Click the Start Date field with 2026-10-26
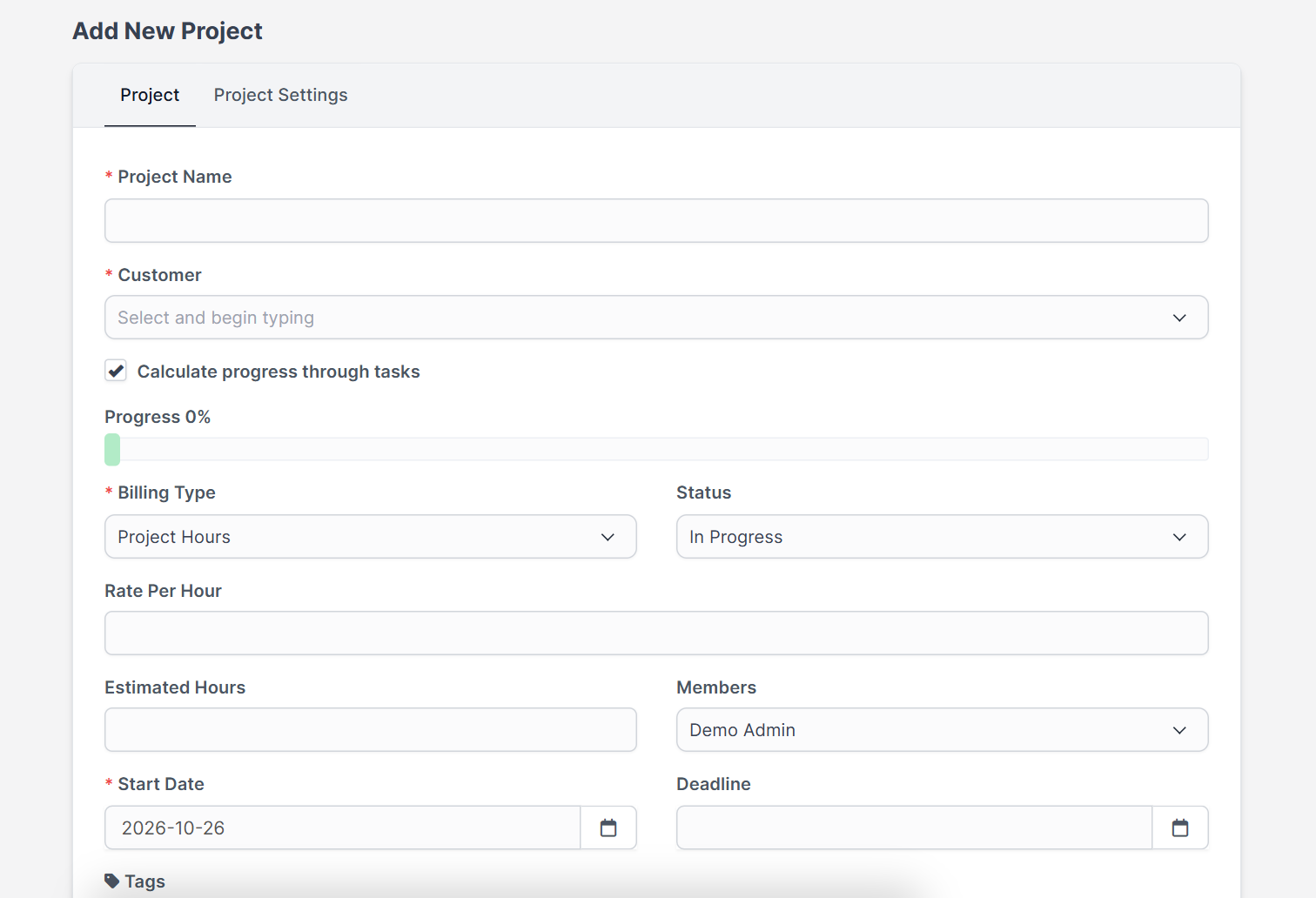Viewport: 1316px width, 898px height. click(343, 828)
